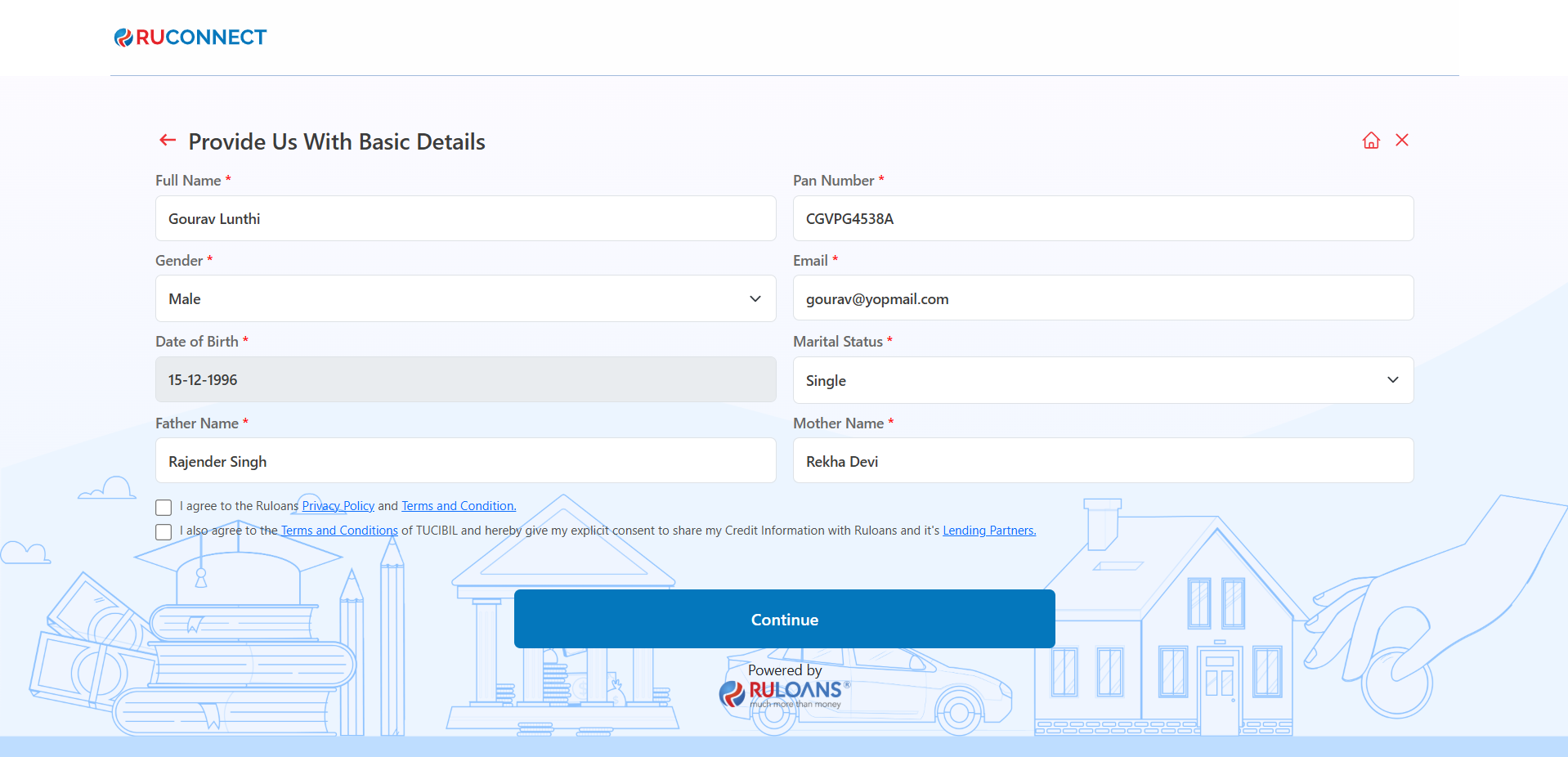This screenshot has height=757, width=1568.
Task: Select the Date of Birth field
Action: [x=464, y=380]
